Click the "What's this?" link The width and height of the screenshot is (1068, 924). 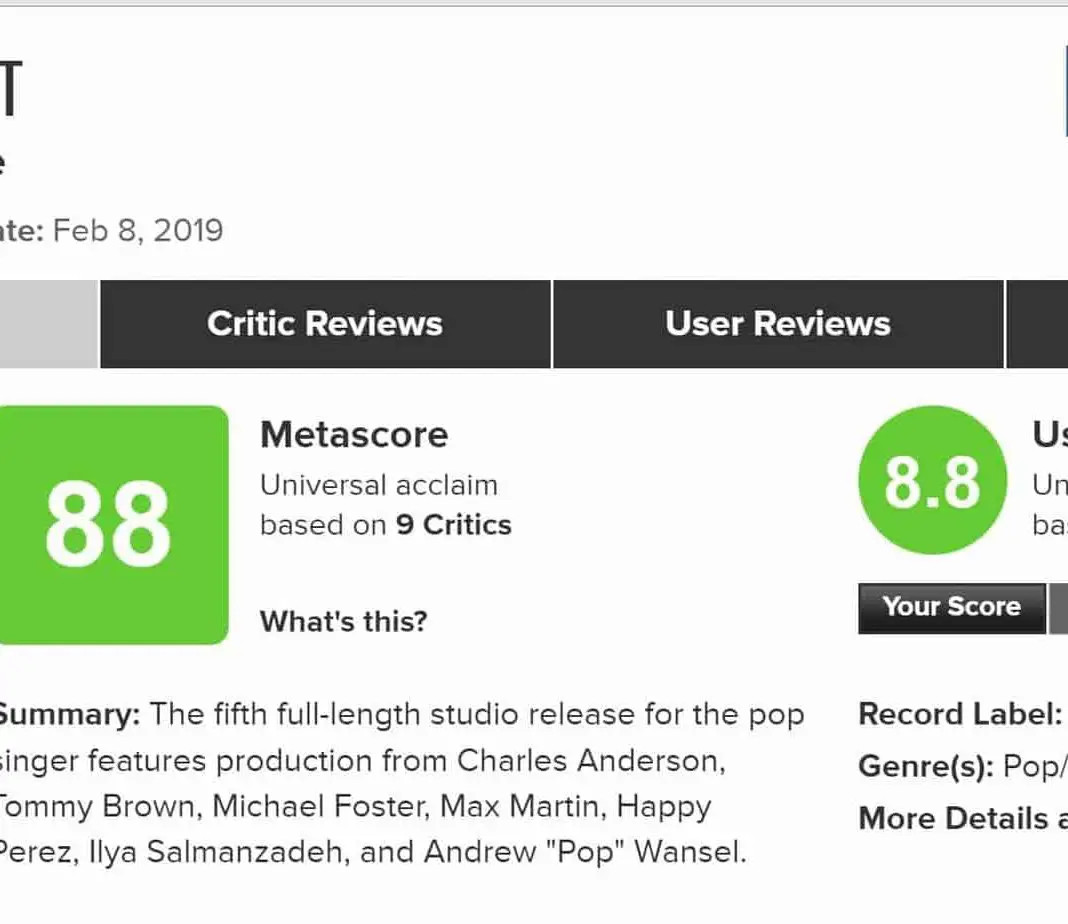click(x=343, y=621)
